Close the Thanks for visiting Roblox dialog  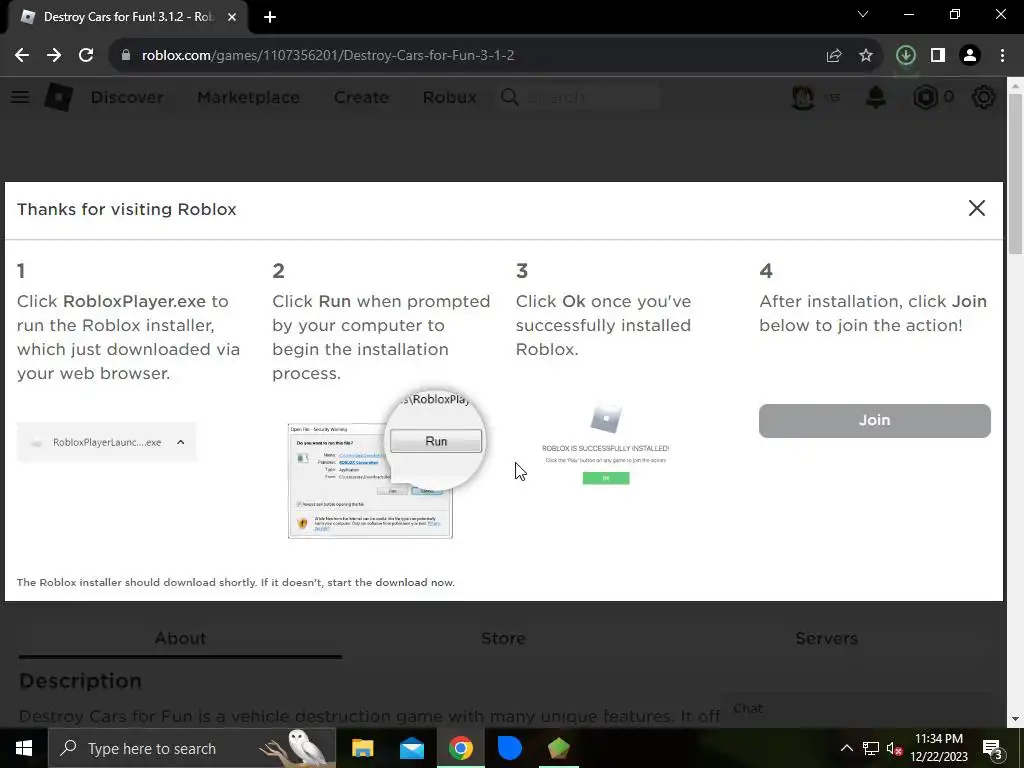click(x=976, y=208)
